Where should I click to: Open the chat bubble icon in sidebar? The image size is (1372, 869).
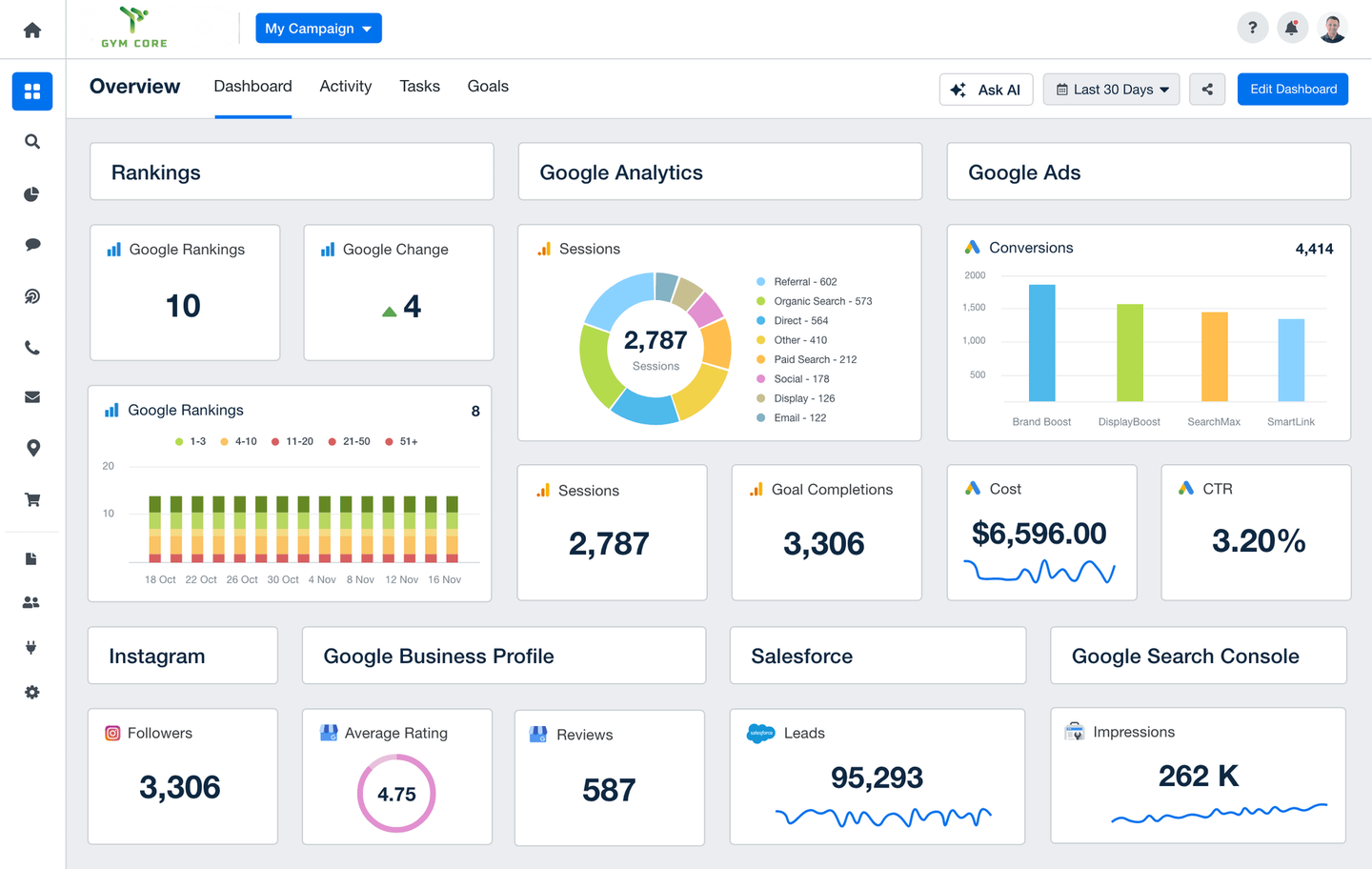(32, 245)
